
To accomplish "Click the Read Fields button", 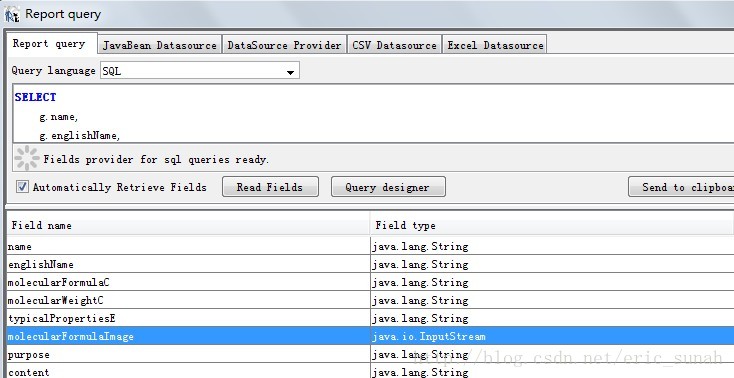I will (x=270, y=187).
